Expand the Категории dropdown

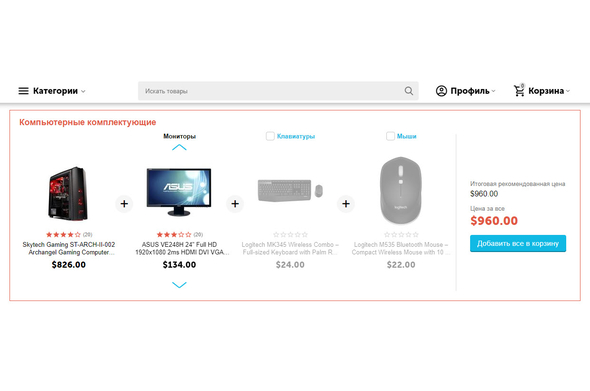[x=83, y=91]
